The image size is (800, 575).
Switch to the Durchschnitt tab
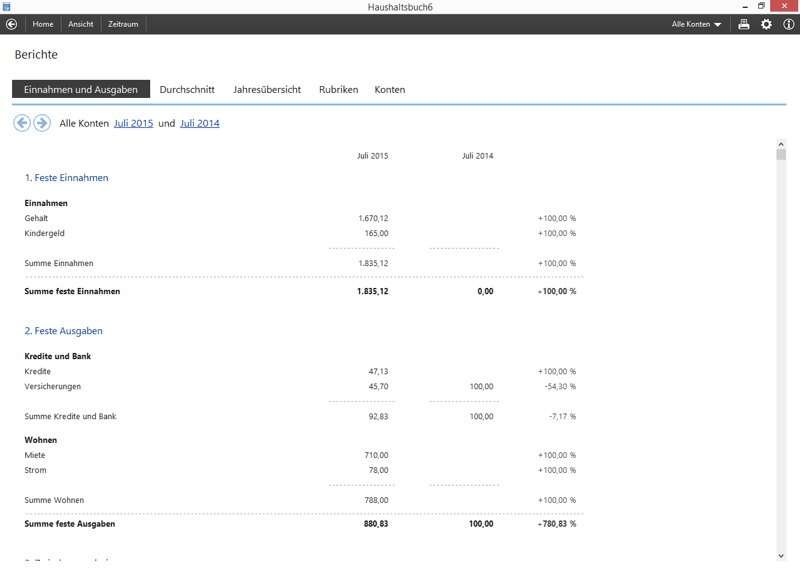click(x=187, y=90)
